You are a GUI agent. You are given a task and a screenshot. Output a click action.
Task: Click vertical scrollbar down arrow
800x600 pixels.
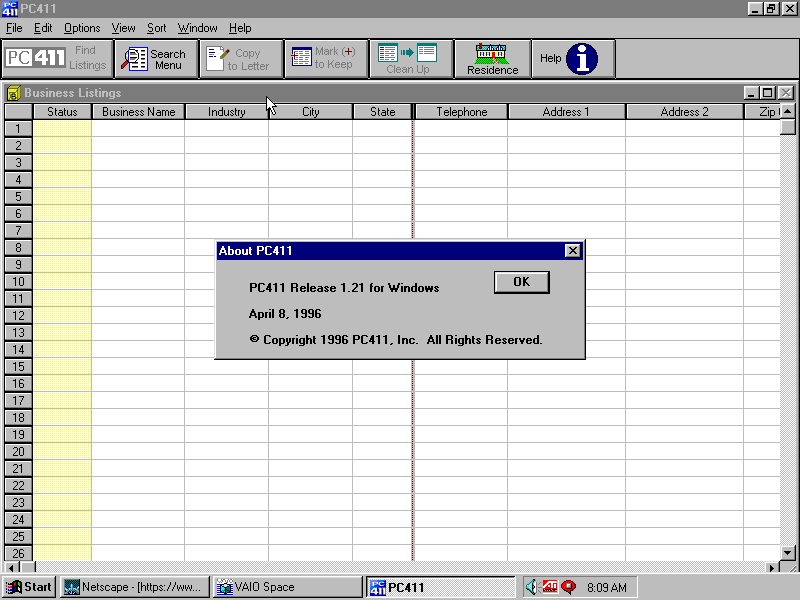pos(787,552)
